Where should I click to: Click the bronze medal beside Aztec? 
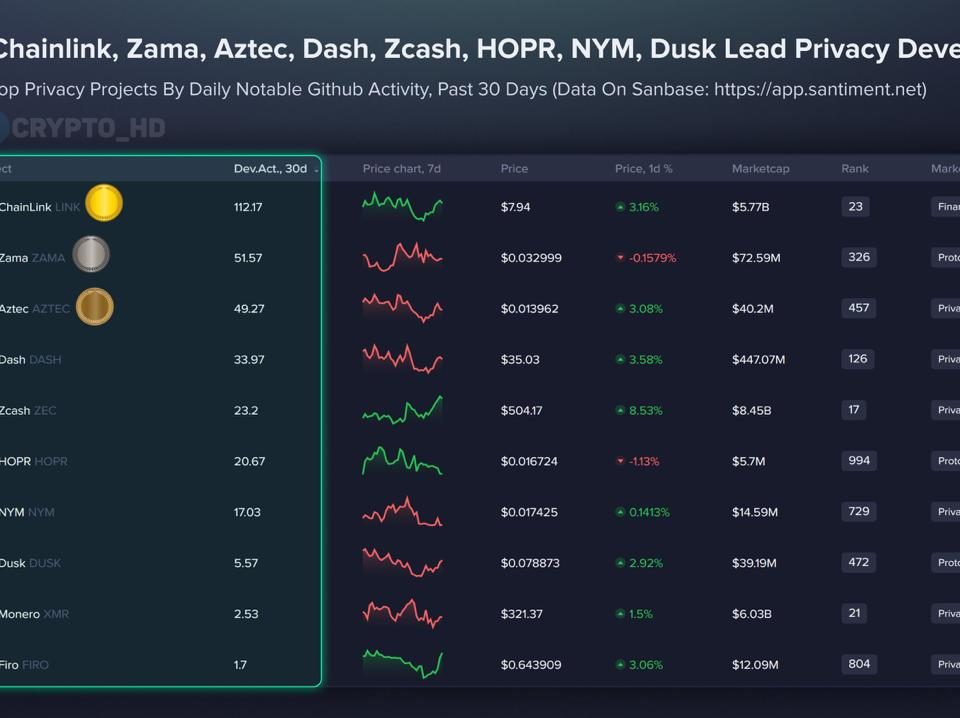(x=95, y=306)
